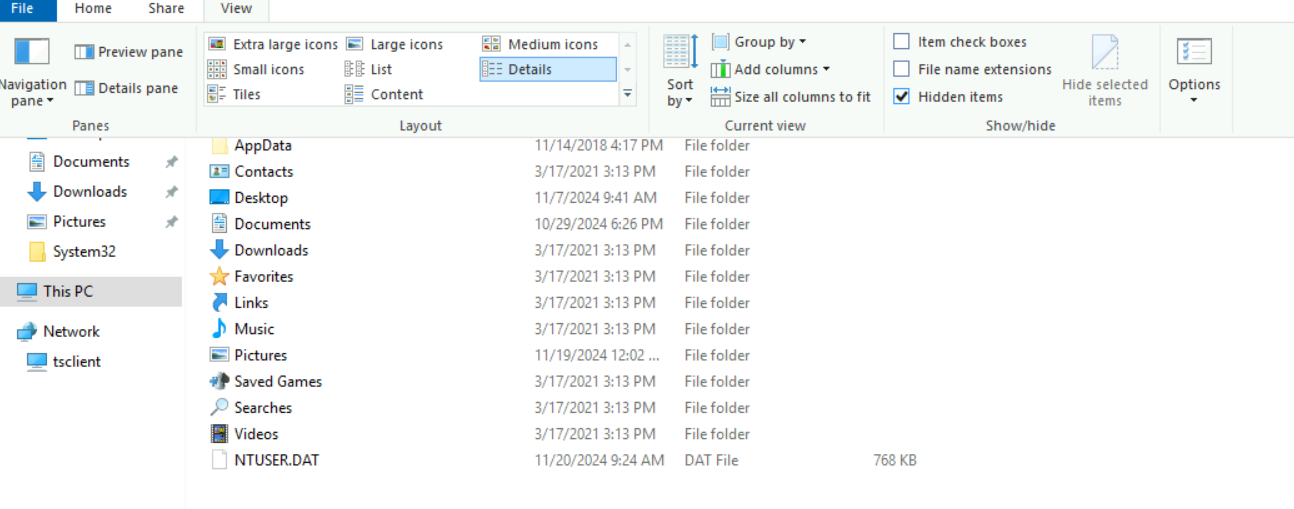Switch layout to Tiles view
1294x509 pixels.
click(234, 94)
